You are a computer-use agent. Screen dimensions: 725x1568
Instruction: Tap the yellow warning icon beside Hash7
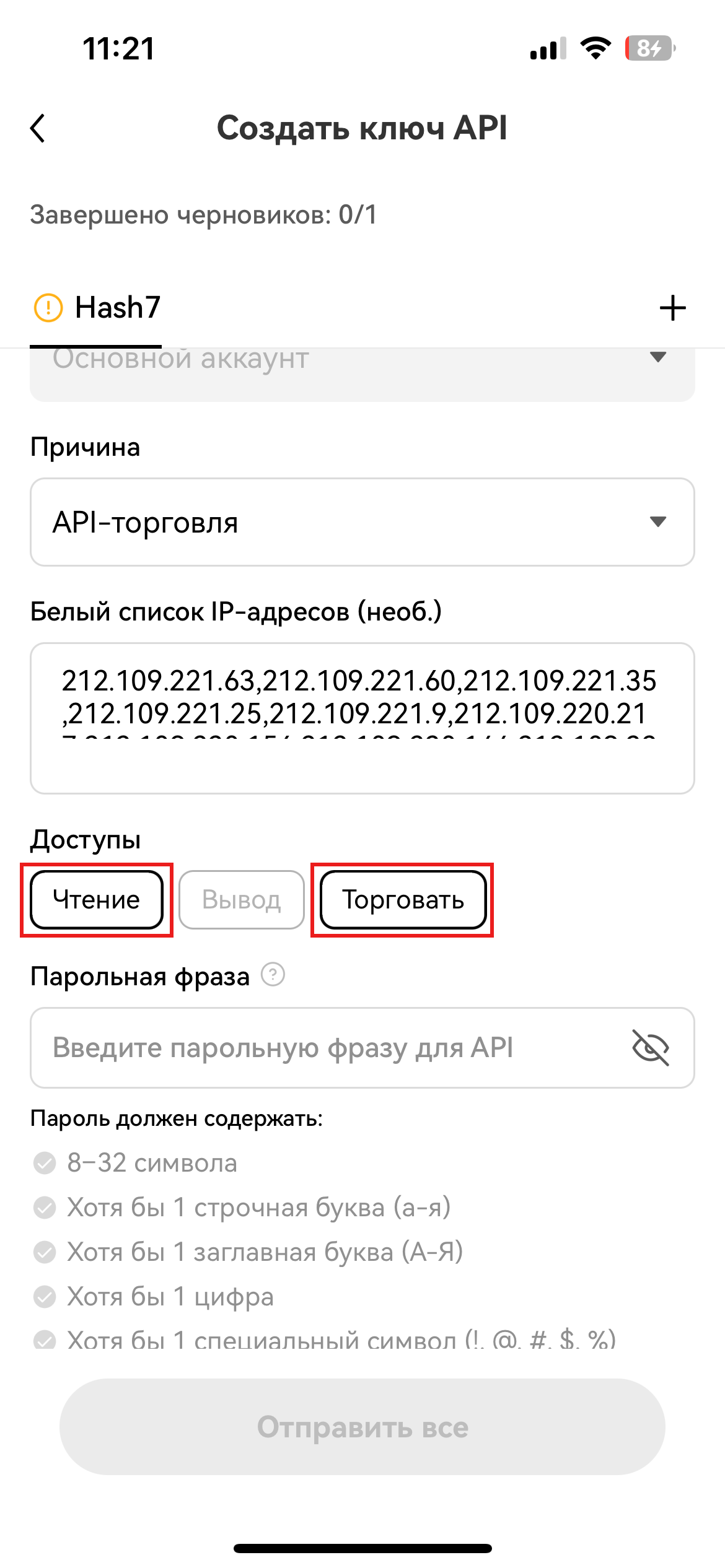48,308
